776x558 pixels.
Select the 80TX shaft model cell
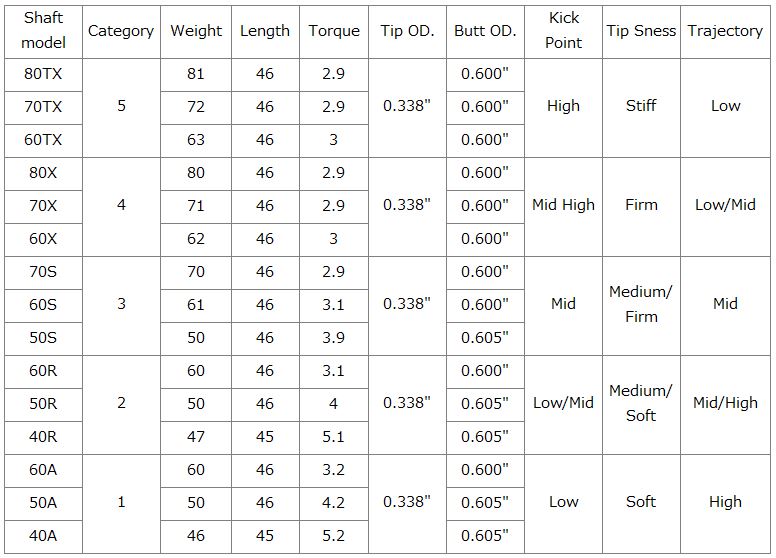click(x=43, y=74)
